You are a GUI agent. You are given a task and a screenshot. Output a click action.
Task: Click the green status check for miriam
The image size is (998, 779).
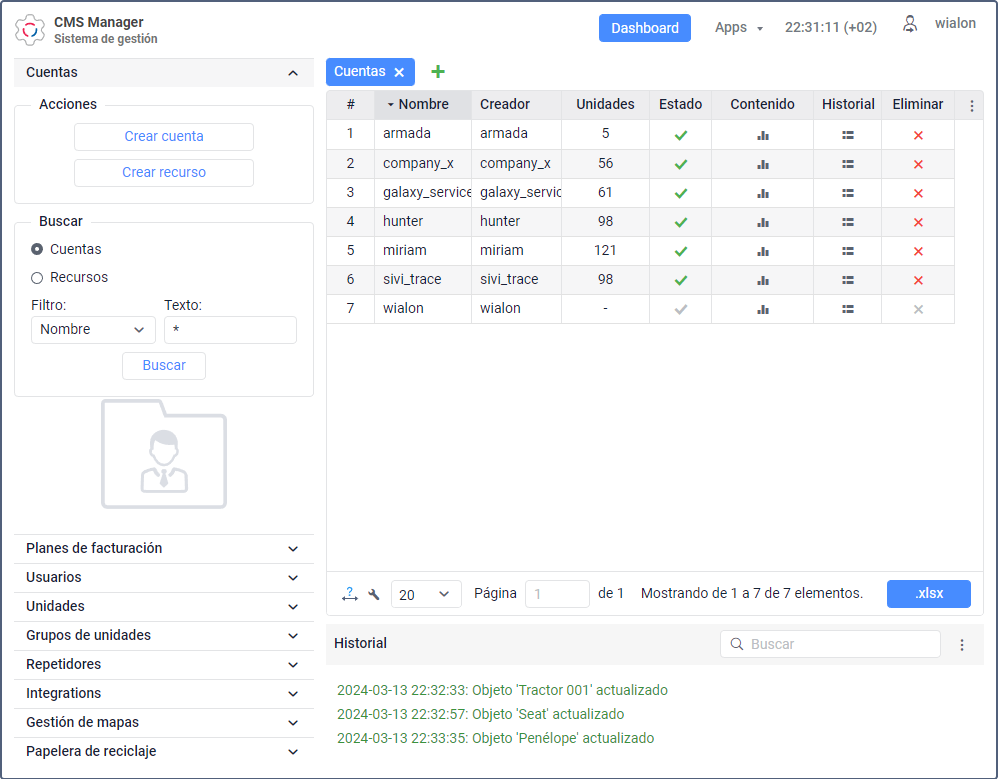[680, 251]
